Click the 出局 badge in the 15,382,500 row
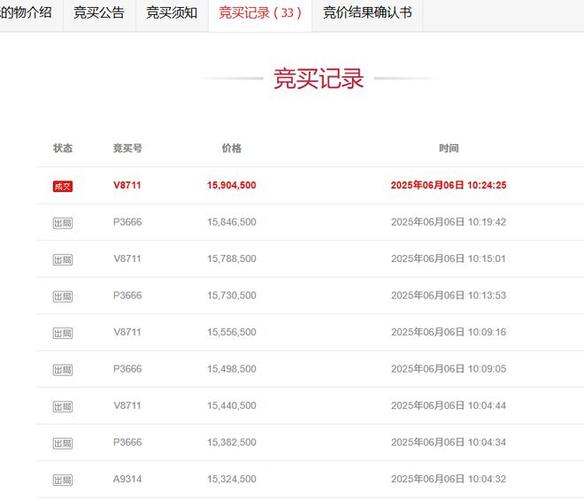Viewport: 584px width, 500px height. point(63,443)
